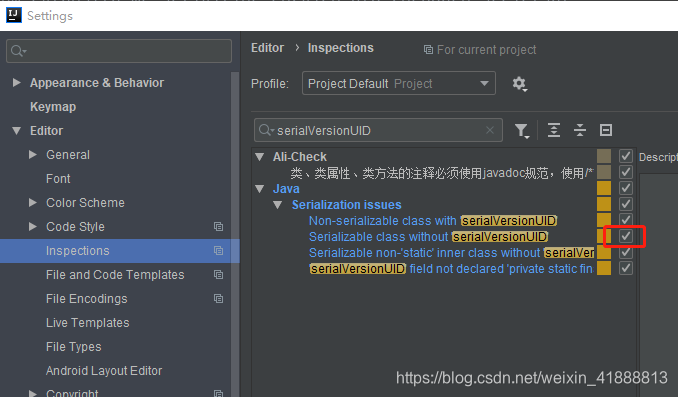Open Font settings page
The width and height of the screenshot is (678, 397).
(x=58, y=179)
